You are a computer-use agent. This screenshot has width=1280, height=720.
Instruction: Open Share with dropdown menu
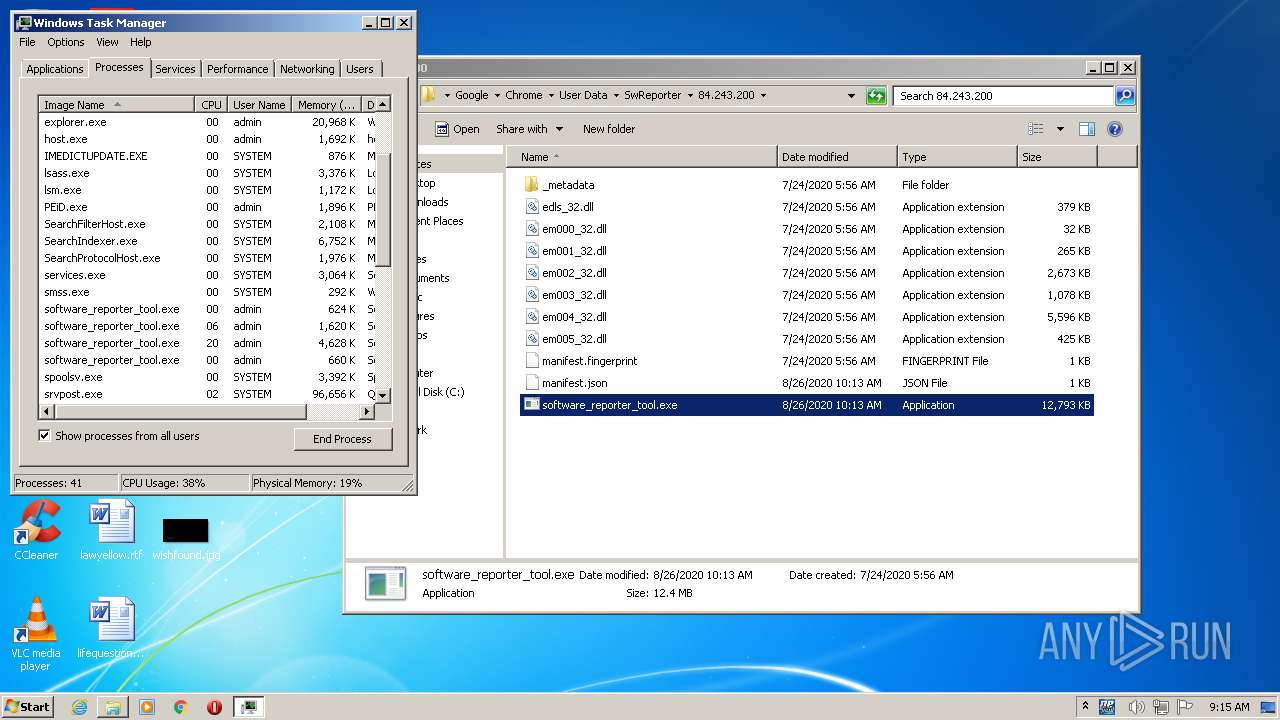(x=529, y=129)
